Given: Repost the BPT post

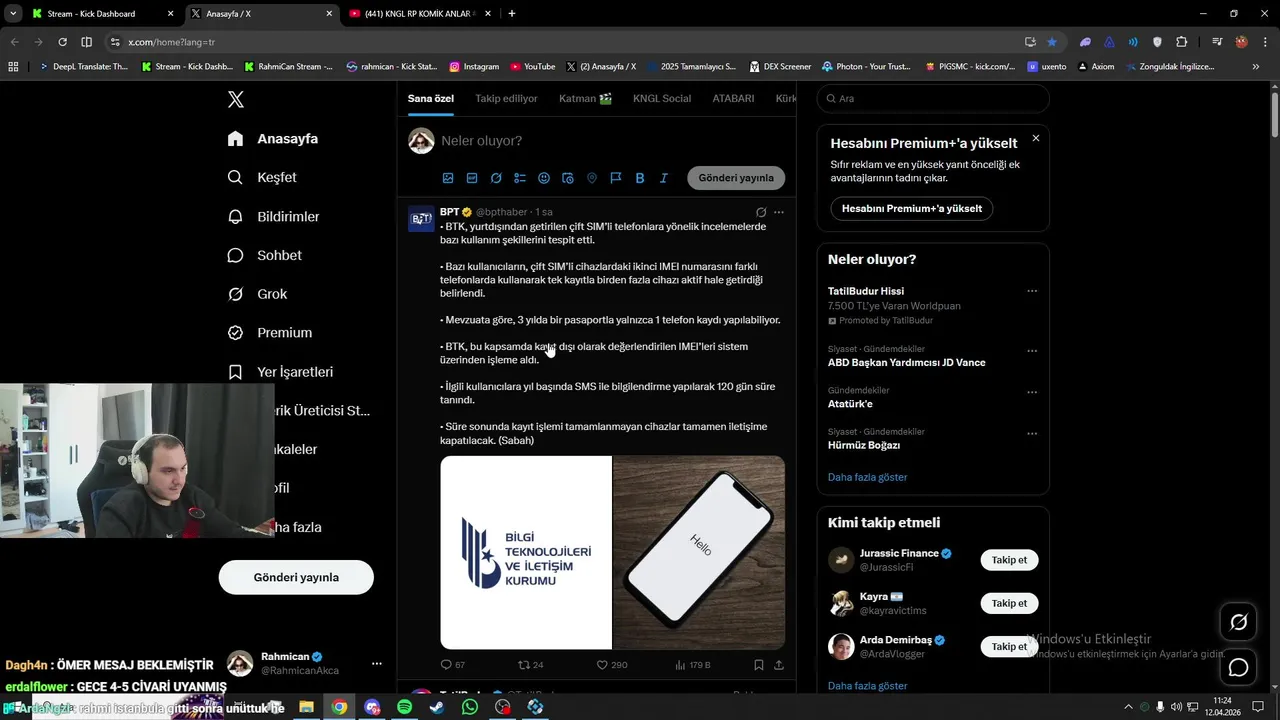Looking at the screenshot, I should tap(530, 665).
